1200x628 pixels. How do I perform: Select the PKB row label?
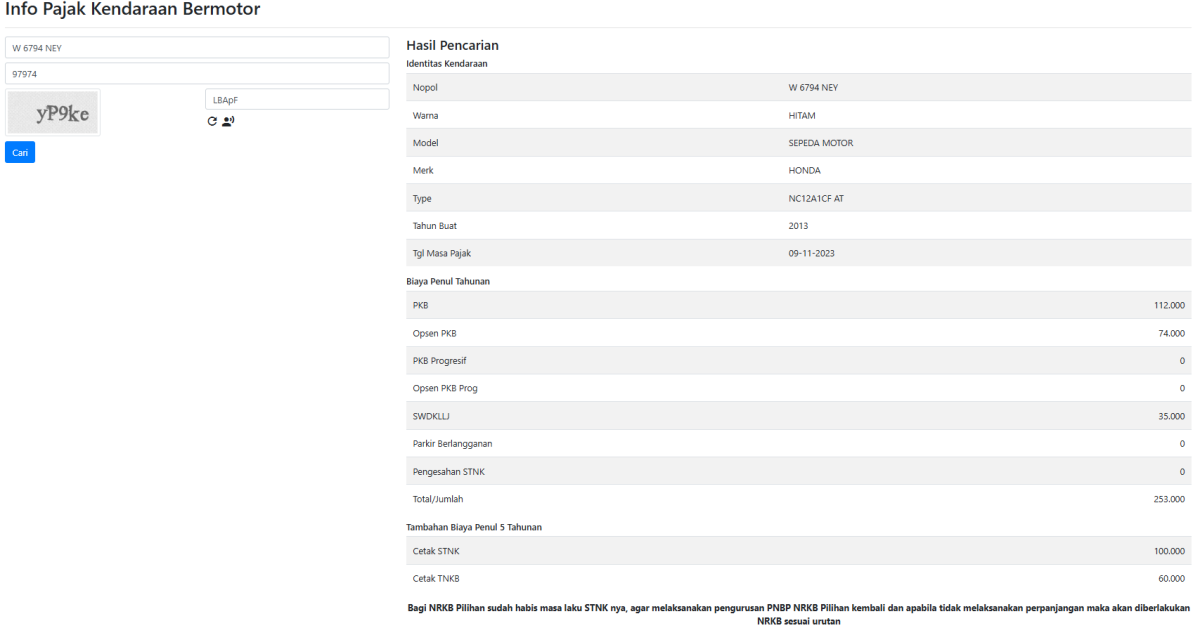420,305
